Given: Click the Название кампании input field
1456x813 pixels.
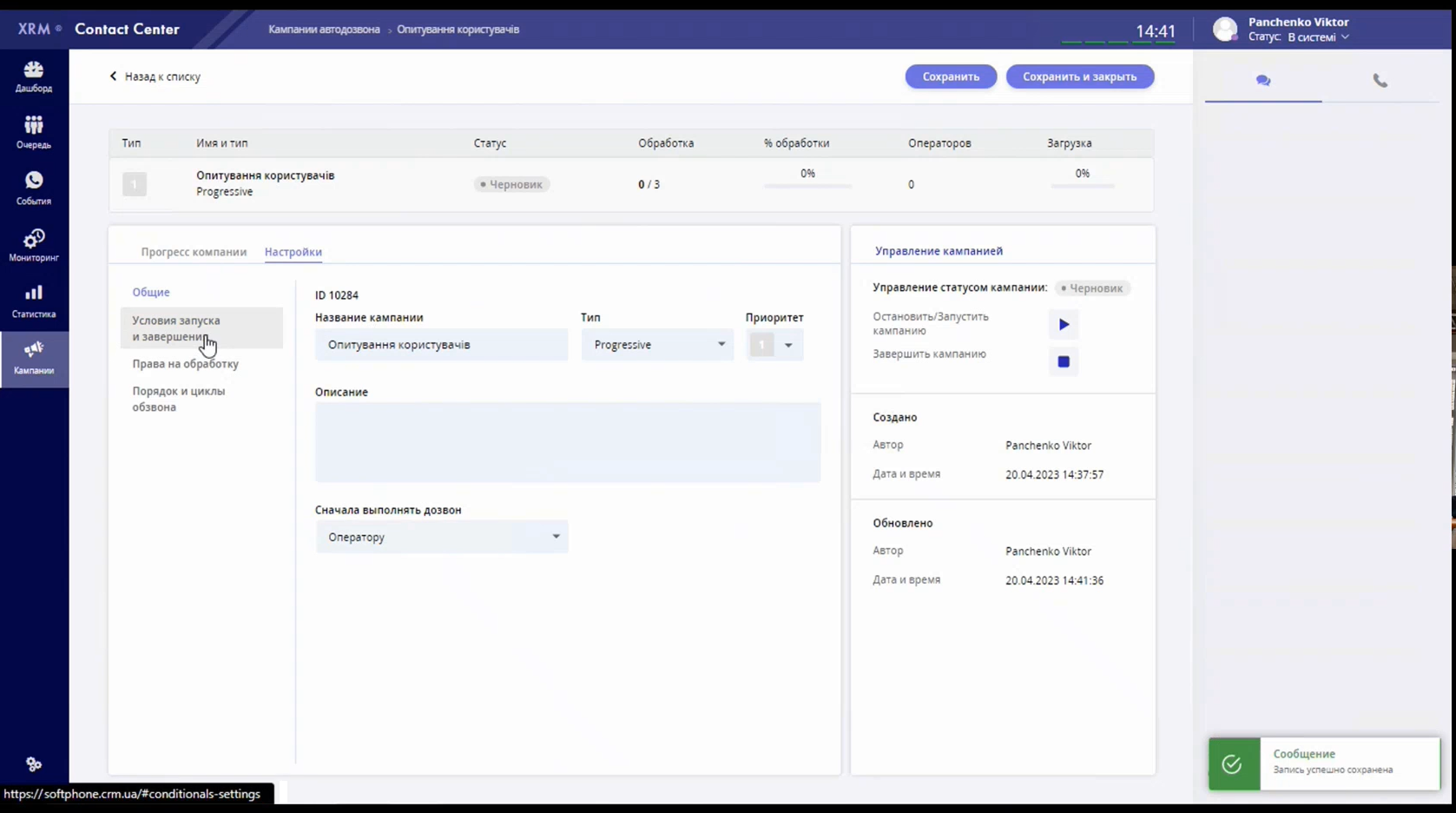Looking at the screenshot, I should [x=441, y=345].
